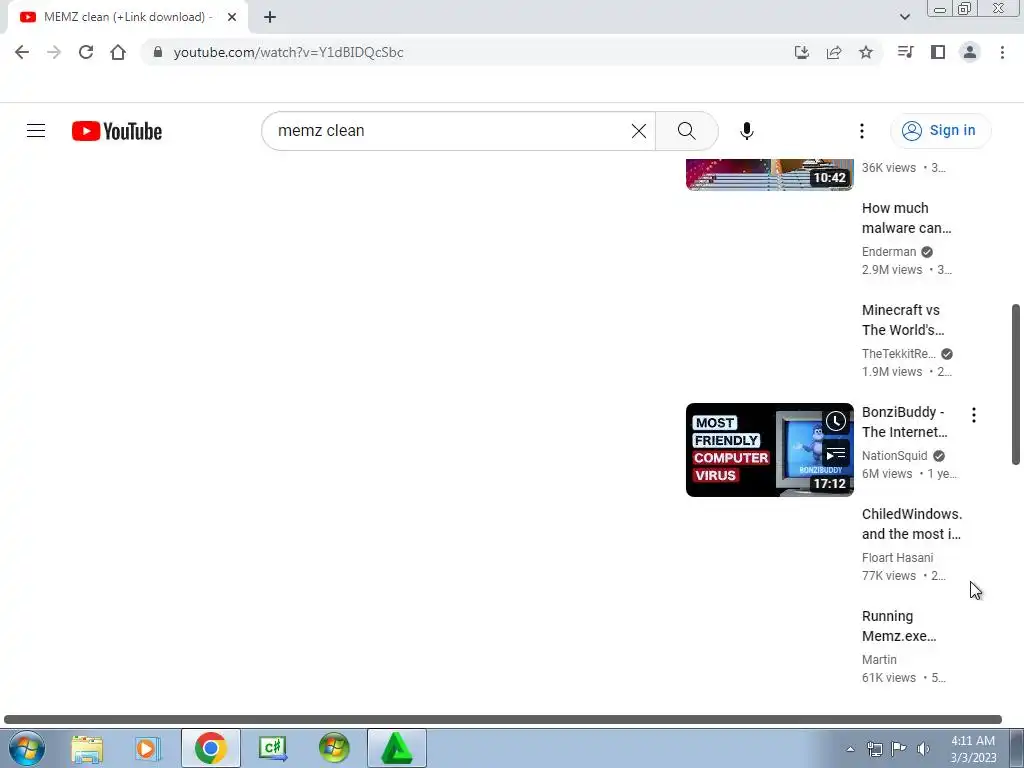Viewport: 1024px width, 768px height.
Task: Toggle the Chrome side panel
Action: click(938, 52)
